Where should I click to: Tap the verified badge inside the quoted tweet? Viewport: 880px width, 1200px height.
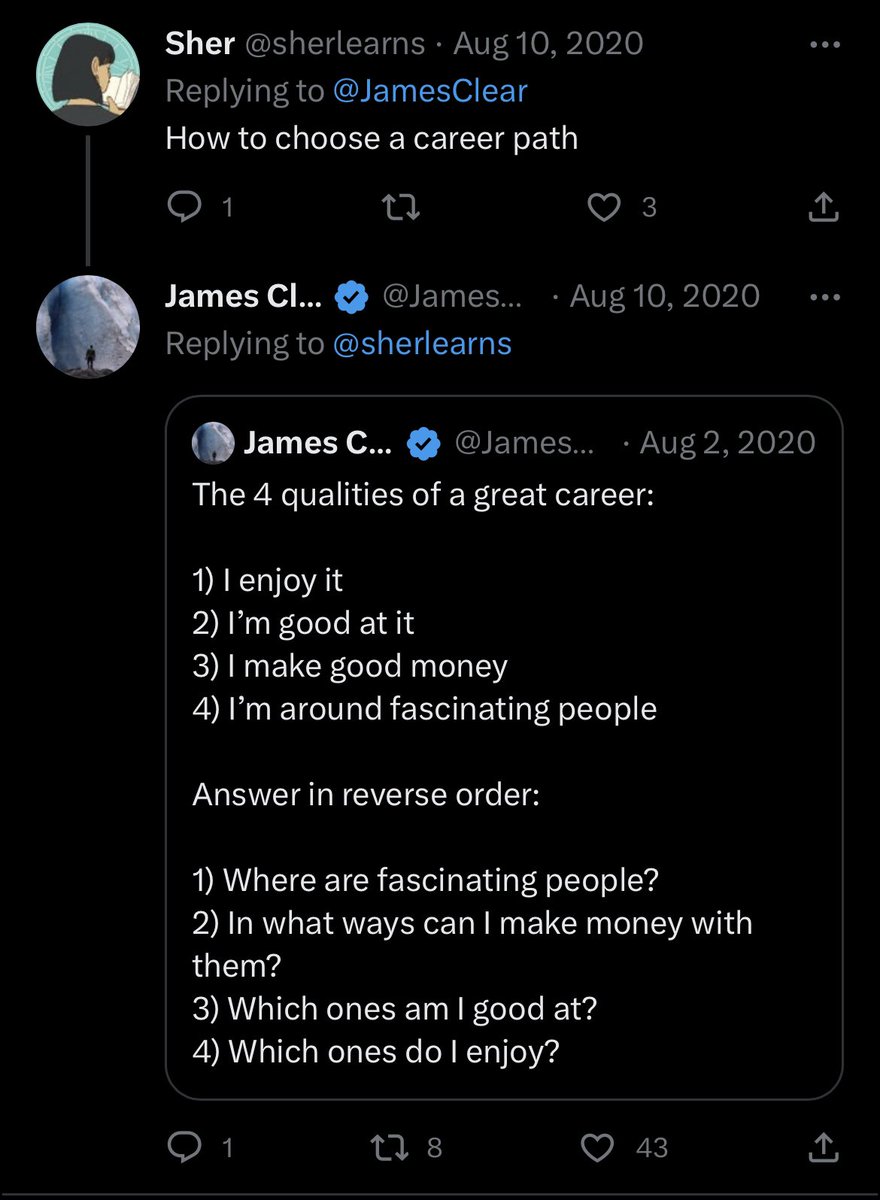tap(423, 443)
